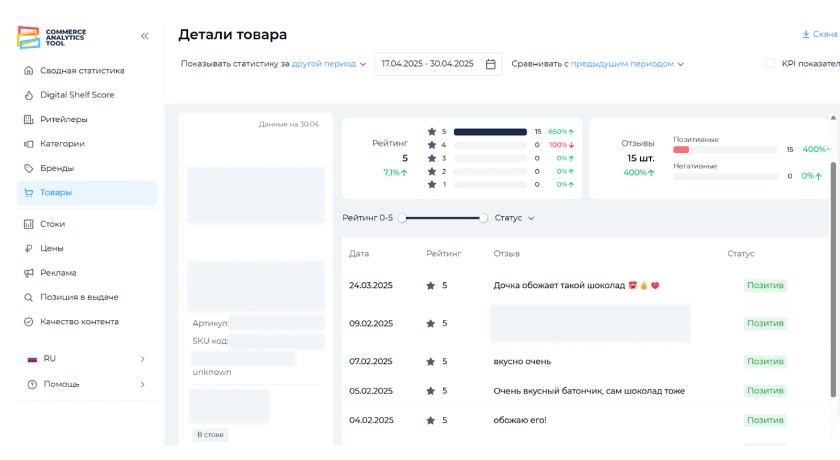The height and width of the screenshot is (460, 840).
Task: Click the star in the 04.02.2025 review row
Action: coord(430,421)
